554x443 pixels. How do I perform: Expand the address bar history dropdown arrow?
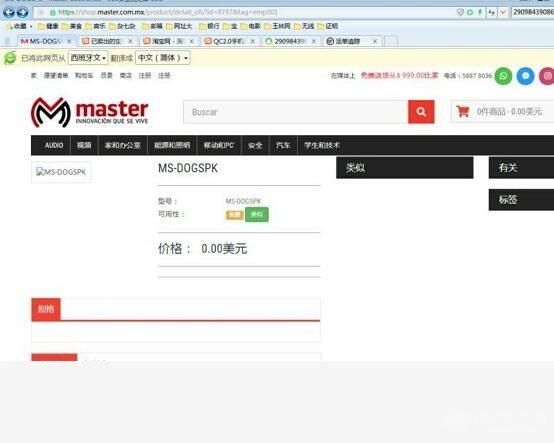[x=503, y=12]
